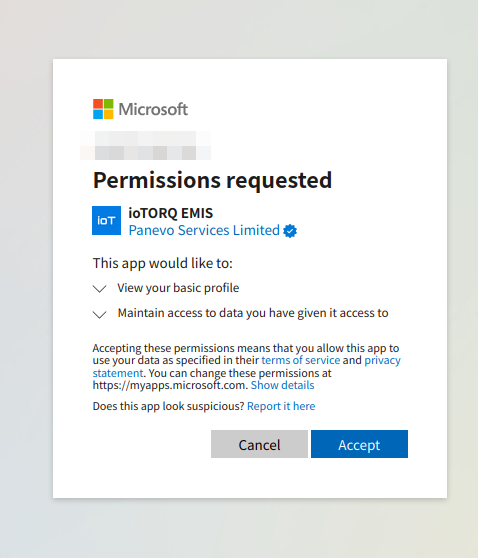The image size is (478, 558).
Task: Click the blue ioT app icon
Action: (106, 221)
